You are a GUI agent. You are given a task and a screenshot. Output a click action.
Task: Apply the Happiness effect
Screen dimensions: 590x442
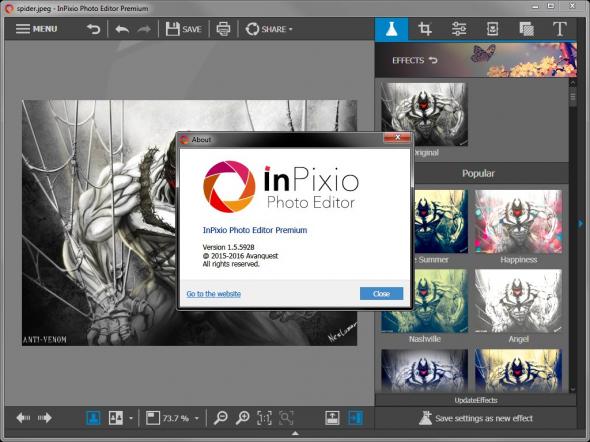point(518,221)
